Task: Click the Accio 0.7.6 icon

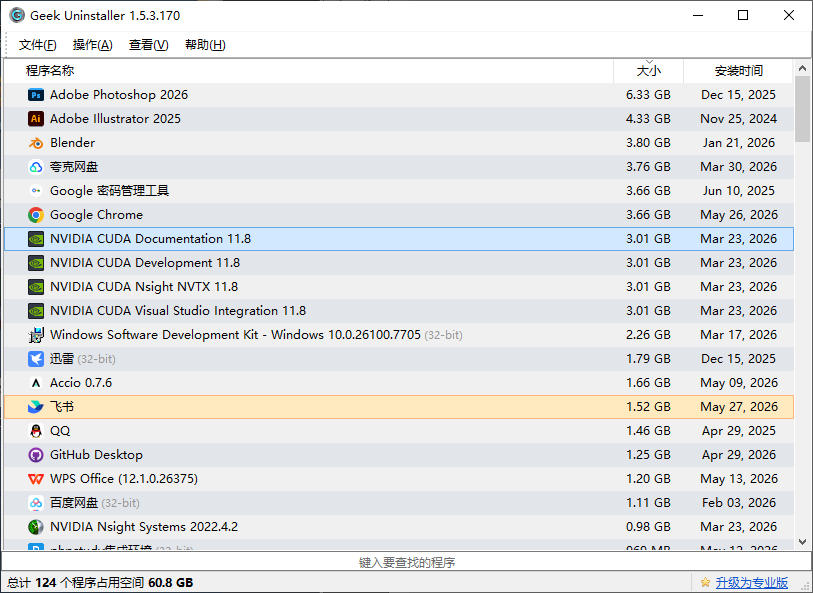Action: point(36,383)
